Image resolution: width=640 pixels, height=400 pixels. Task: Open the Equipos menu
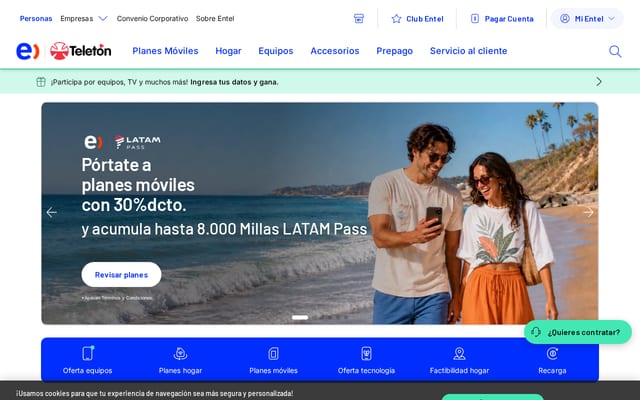276,51
